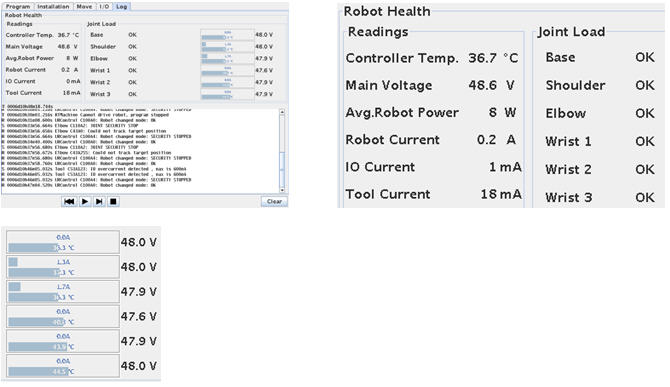670x387 pixels.
Task: Click the enlarged 1 mA IO current value
Action: (505, 167)
